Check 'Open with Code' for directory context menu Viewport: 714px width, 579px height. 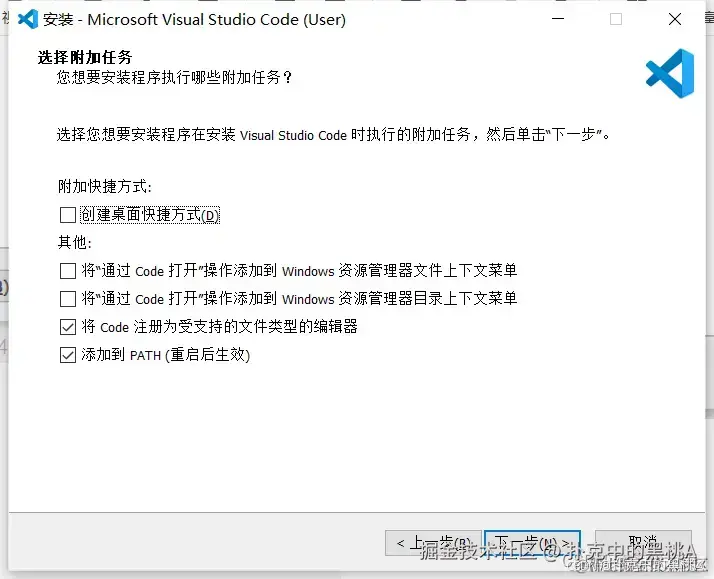[68, 299]
